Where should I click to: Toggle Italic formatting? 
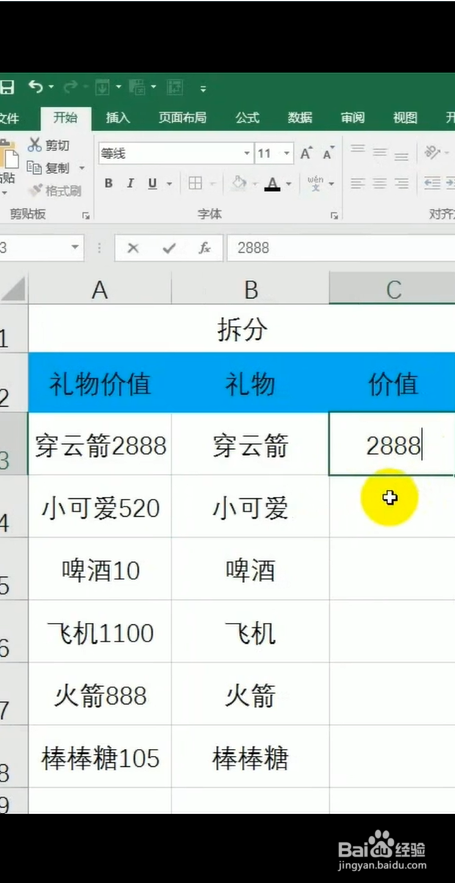click(130, 183)
